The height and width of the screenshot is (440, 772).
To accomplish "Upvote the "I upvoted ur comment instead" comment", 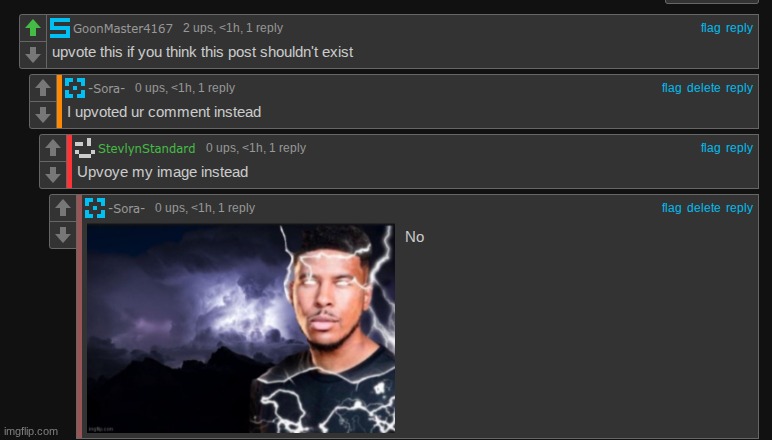I will (x=43, y=88).
